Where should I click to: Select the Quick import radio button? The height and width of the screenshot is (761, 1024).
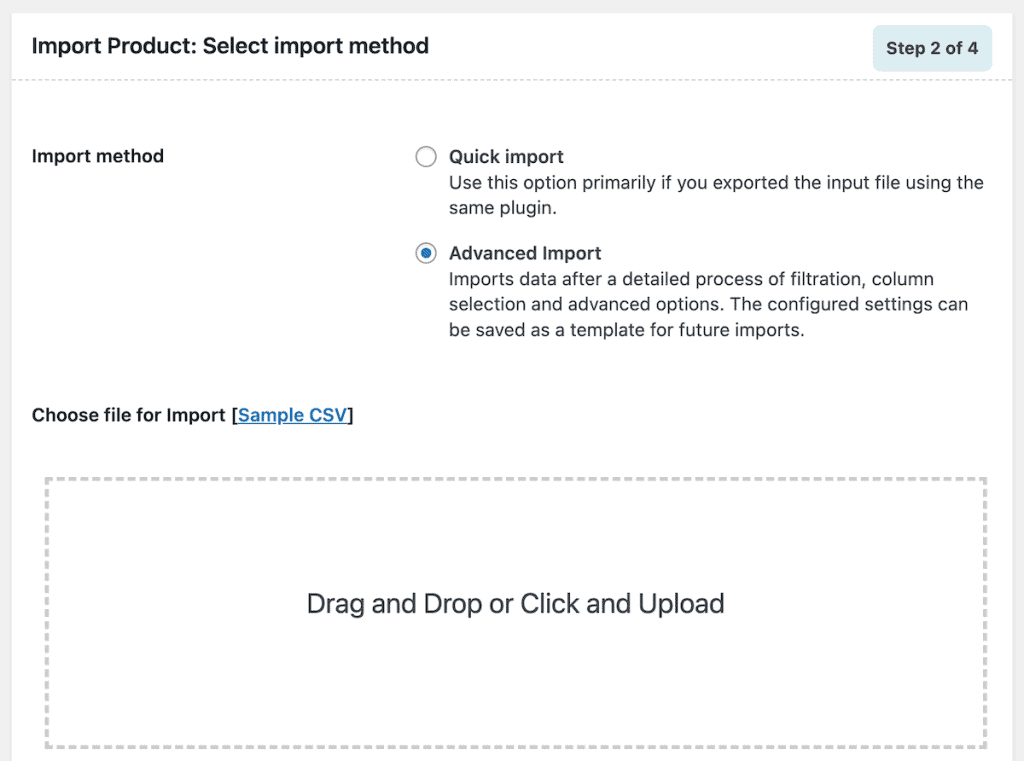point(426,157)
